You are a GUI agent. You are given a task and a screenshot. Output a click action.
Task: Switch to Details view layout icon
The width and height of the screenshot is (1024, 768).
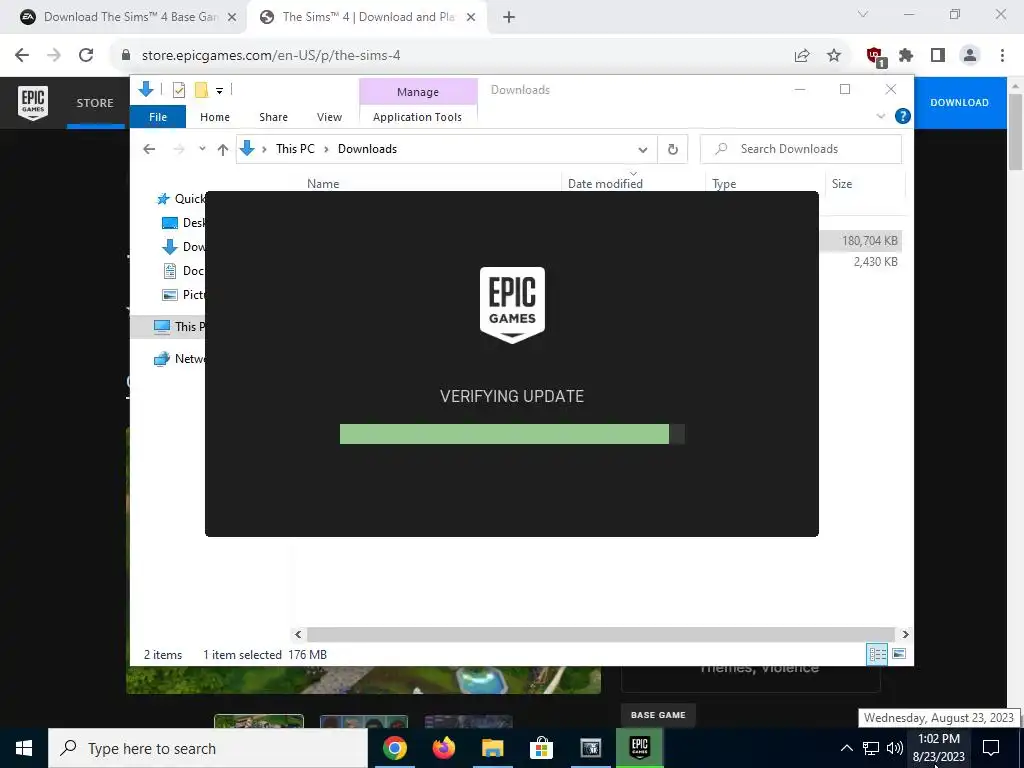877,654
